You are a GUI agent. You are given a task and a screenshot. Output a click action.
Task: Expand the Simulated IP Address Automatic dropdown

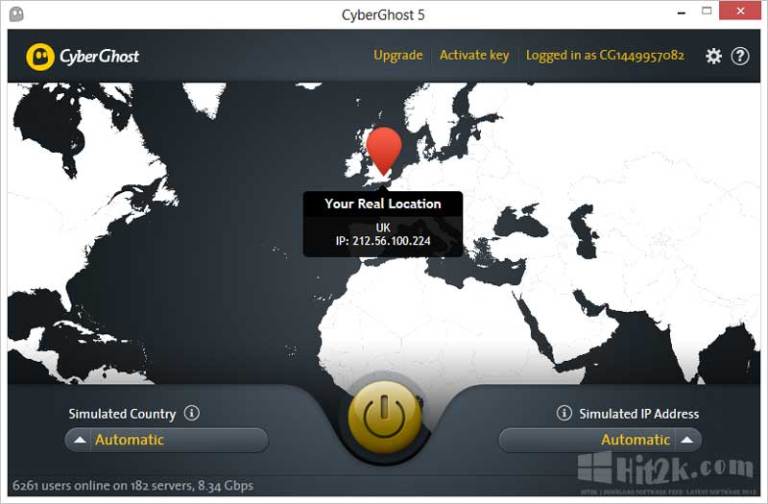600,440
